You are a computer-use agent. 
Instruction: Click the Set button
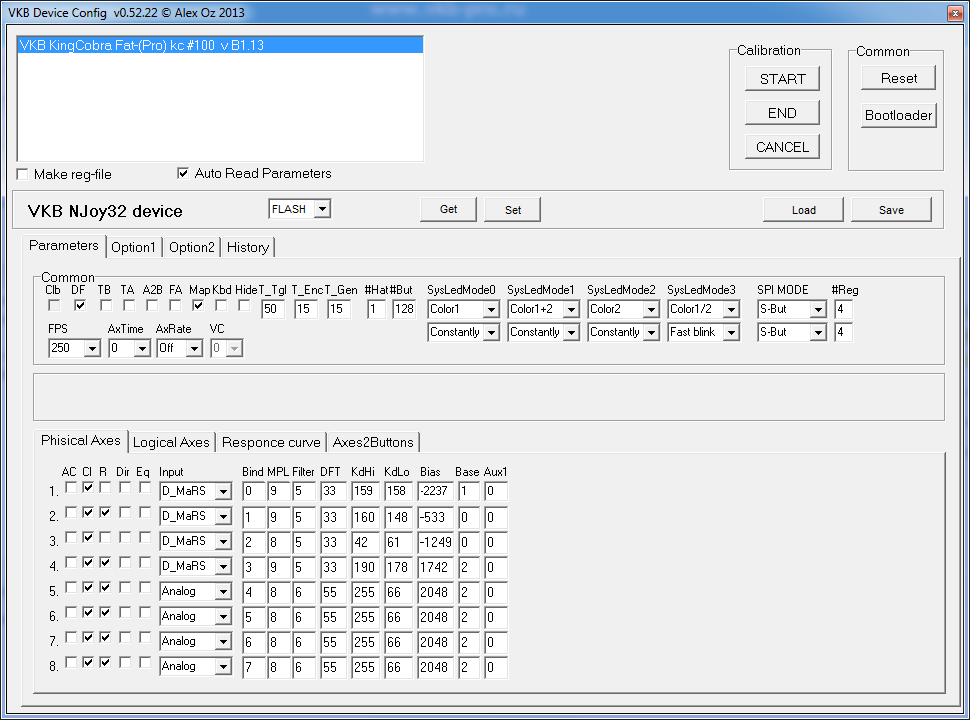513,210
